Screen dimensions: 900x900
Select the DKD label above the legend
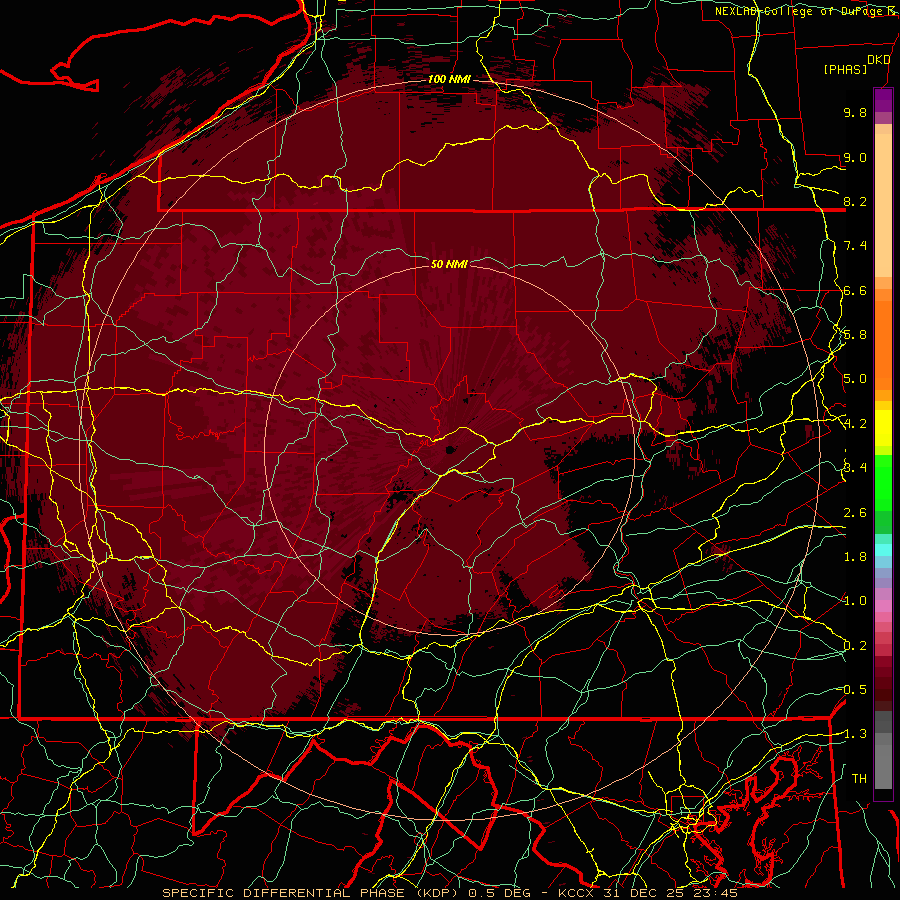(x=879, y=60)
